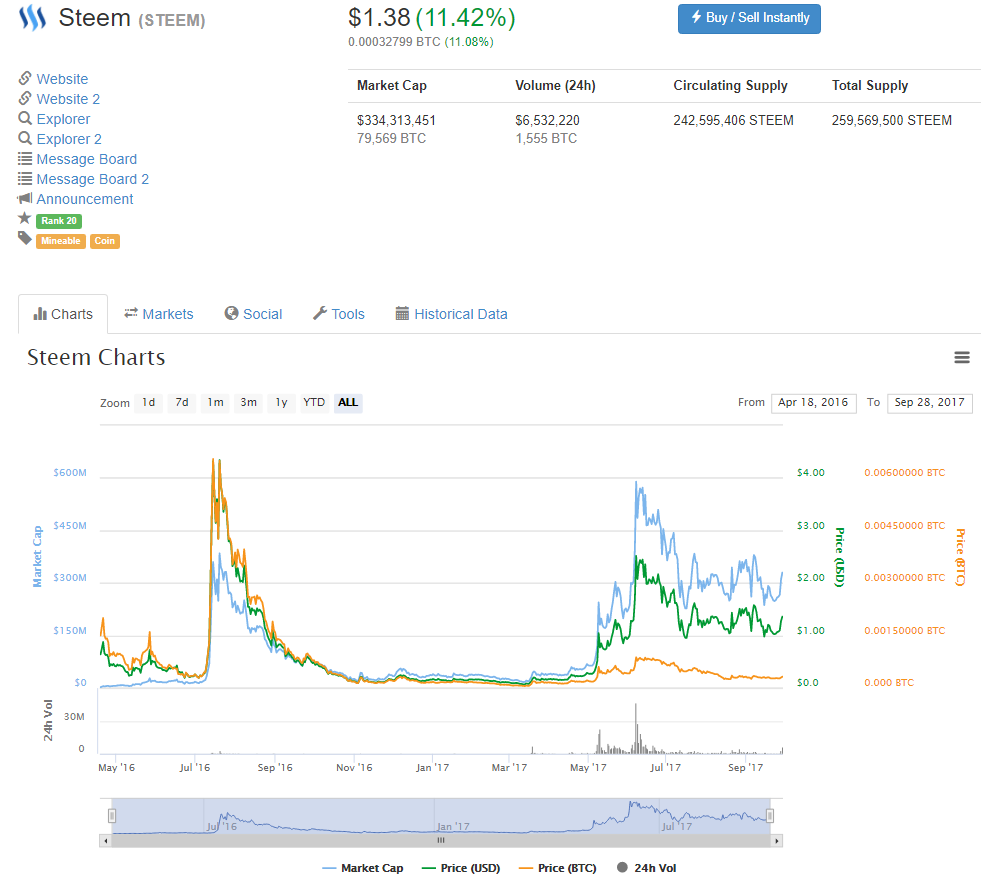Switch to the Markets tab
The width and height of the screenshot is (987, 881).
pos(159,314)
